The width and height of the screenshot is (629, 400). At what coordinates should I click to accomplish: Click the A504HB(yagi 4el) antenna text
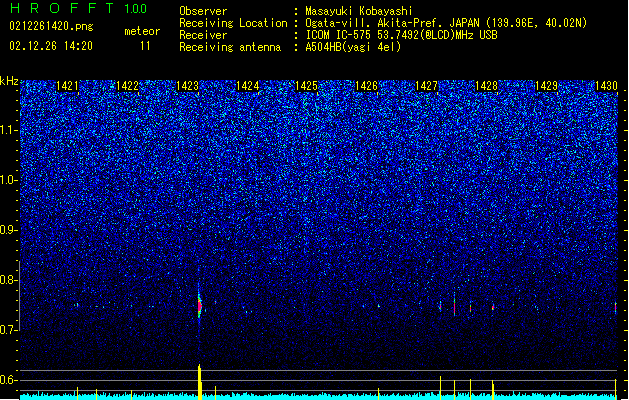353,47
